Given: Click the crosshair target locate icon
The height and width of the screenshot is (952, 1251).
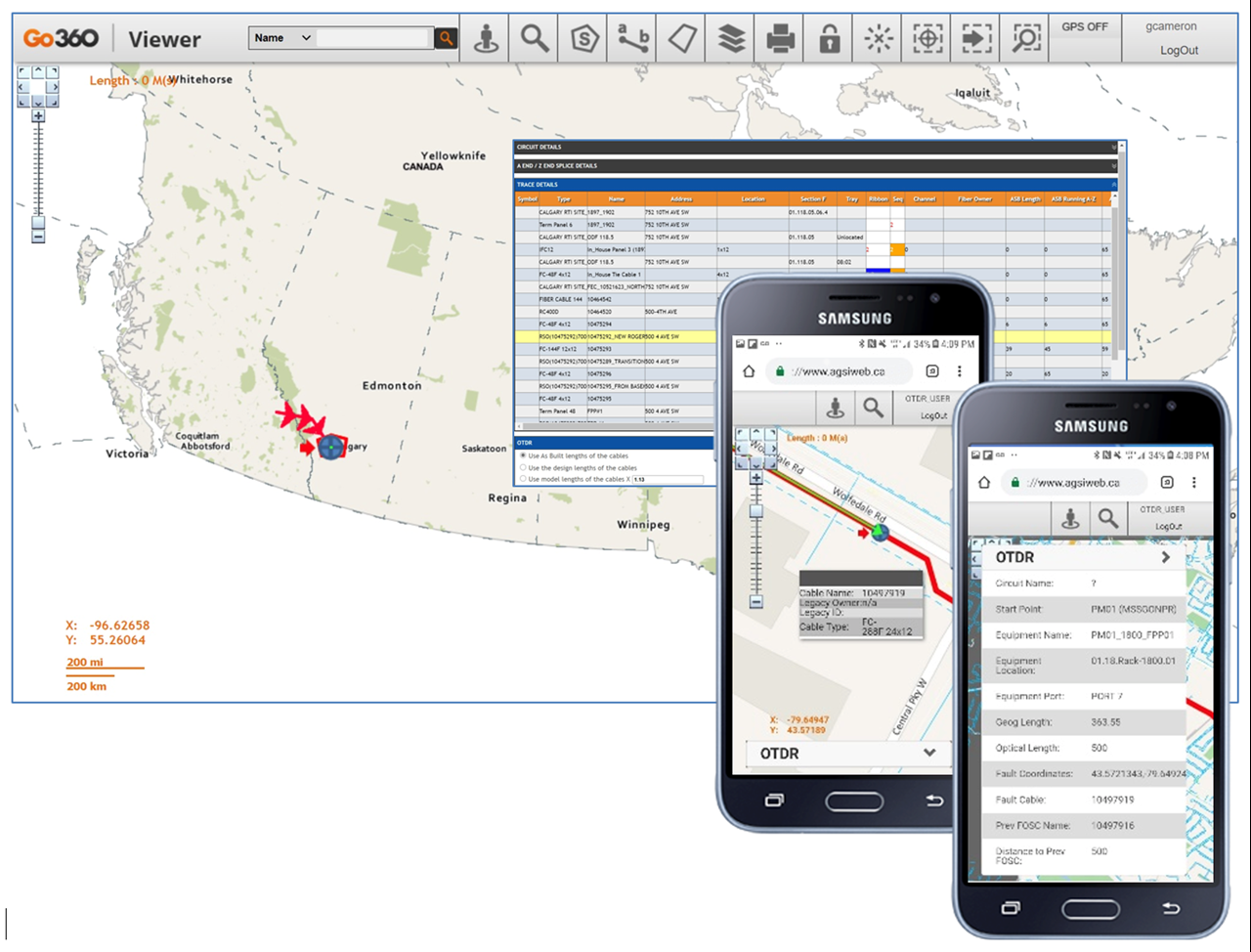Looking at the screenshot, I should (927, 39).
